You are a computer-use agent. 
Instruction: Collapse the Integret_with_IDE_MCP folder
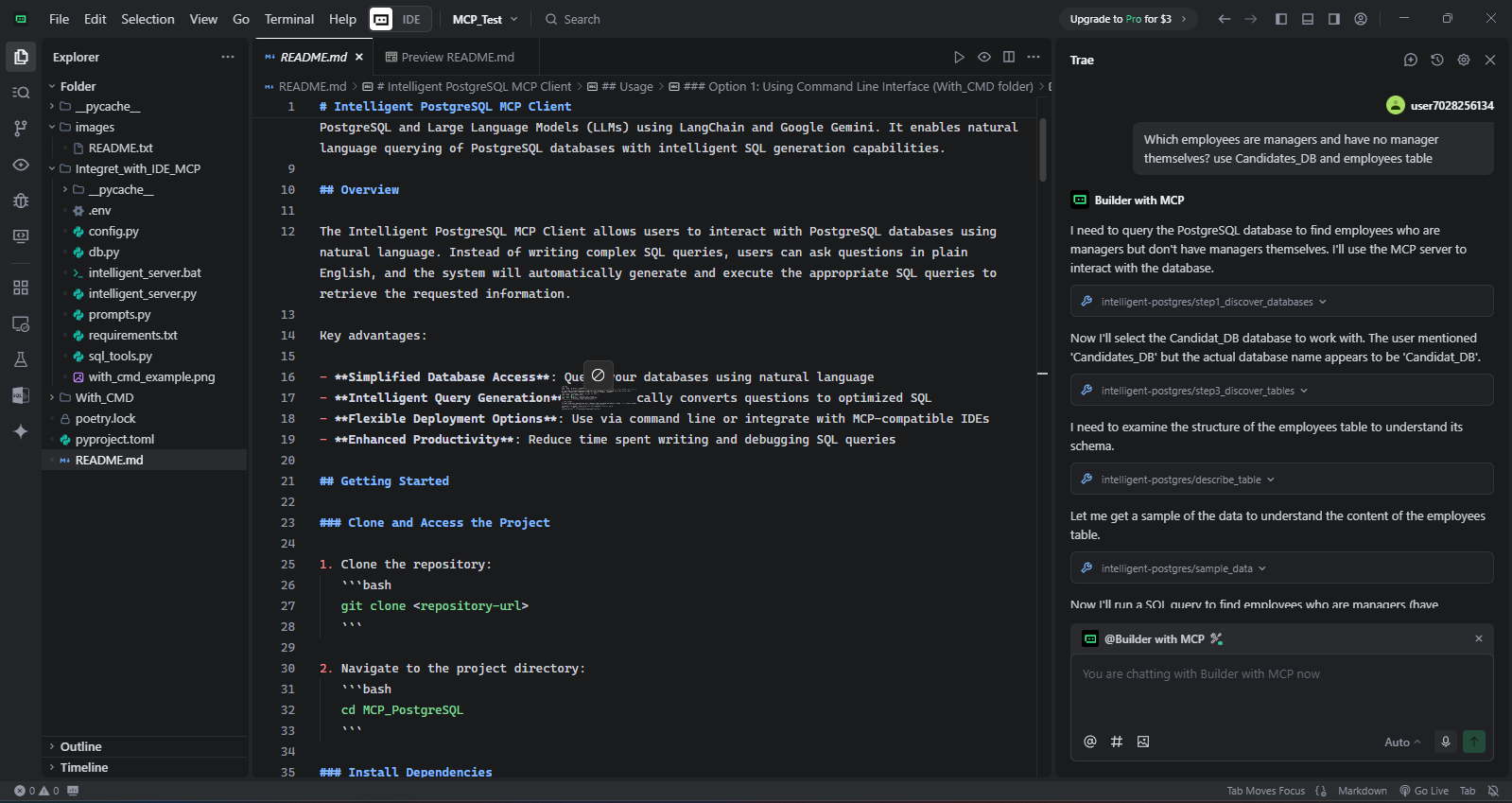(x=145, y=168)
